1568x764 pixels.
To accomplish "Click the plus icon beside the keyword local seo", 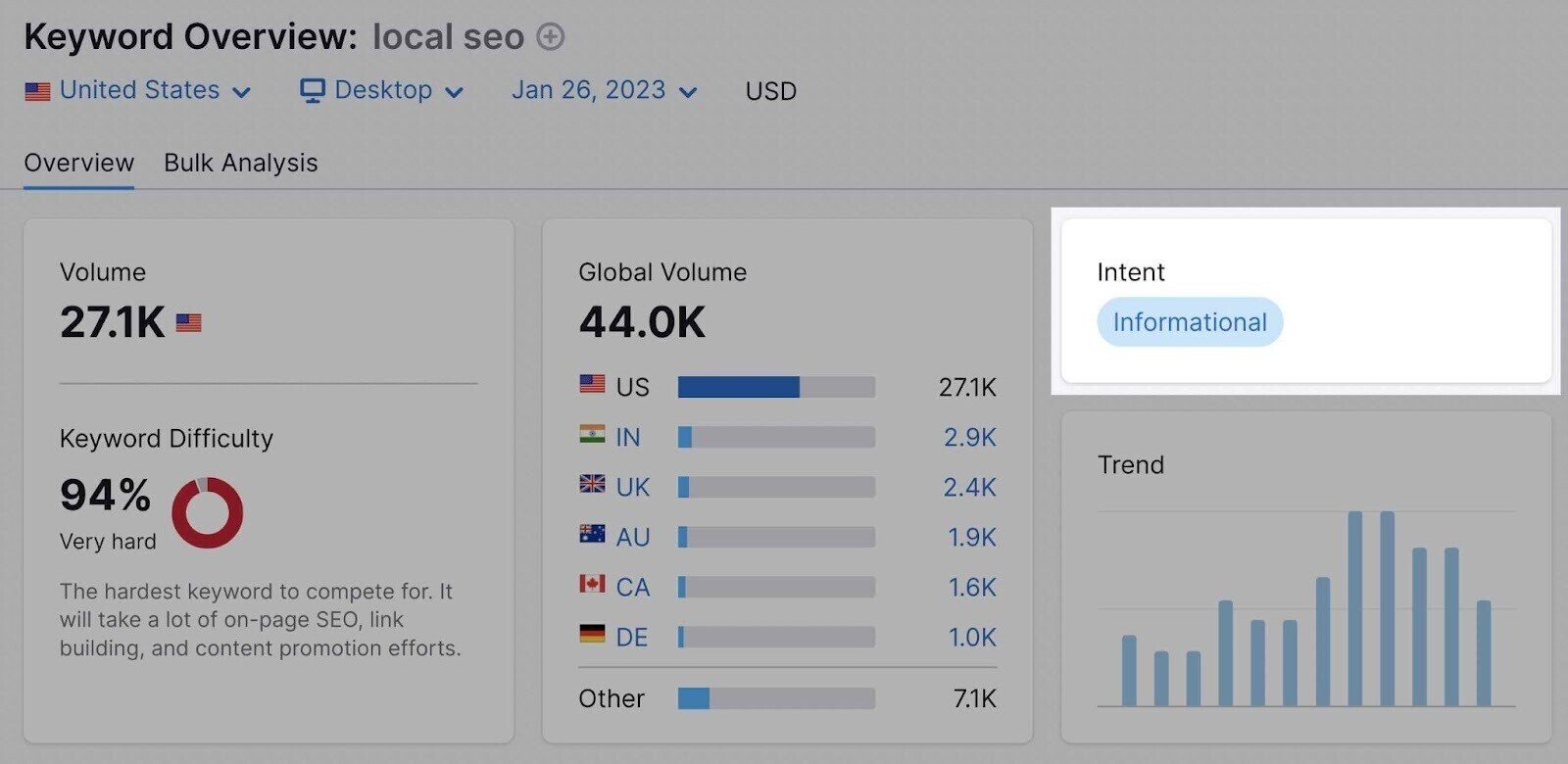I will coord(550,37).
